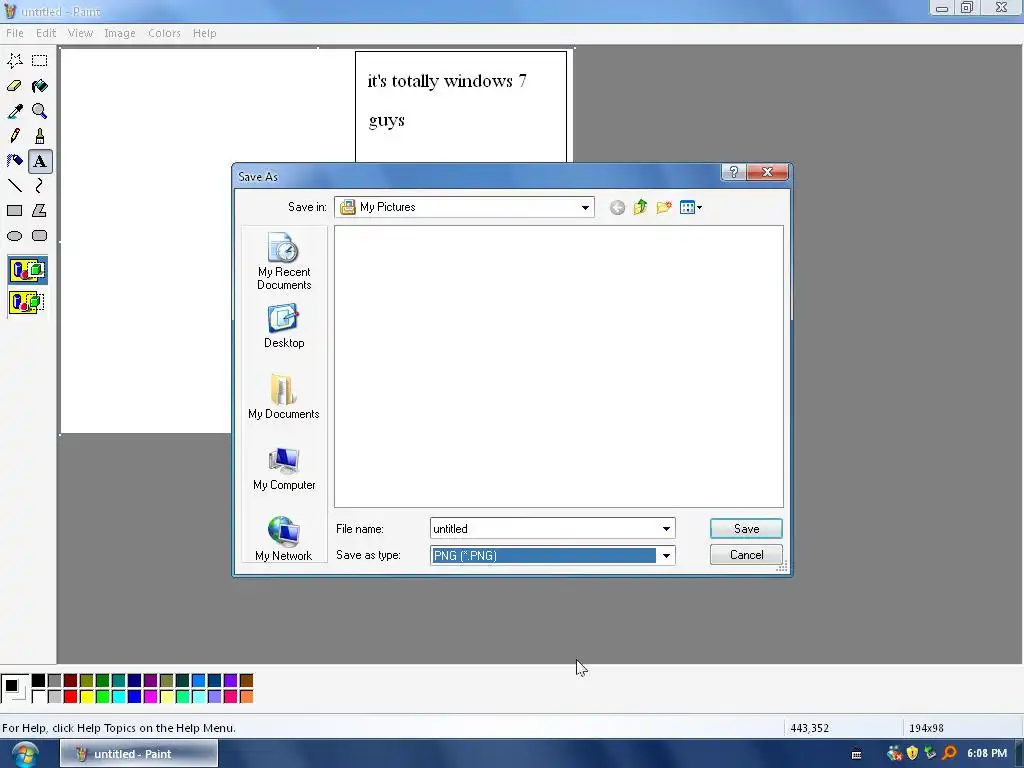
Task: Select the Rounded Rectangle tool
Action: tap(40, 236)
